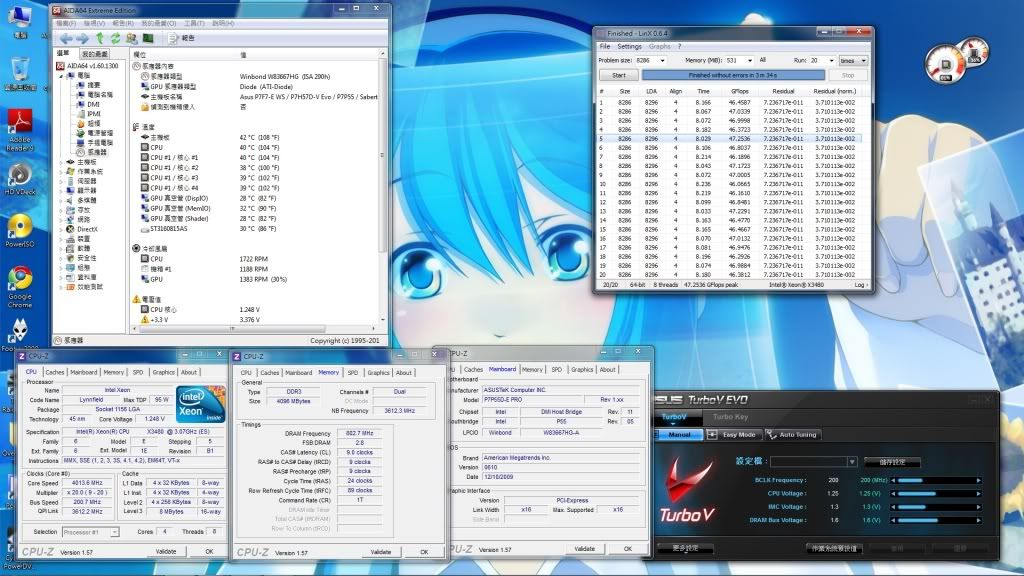Click TurboV save profile button
1024x576 pixels.
(892, 462)
